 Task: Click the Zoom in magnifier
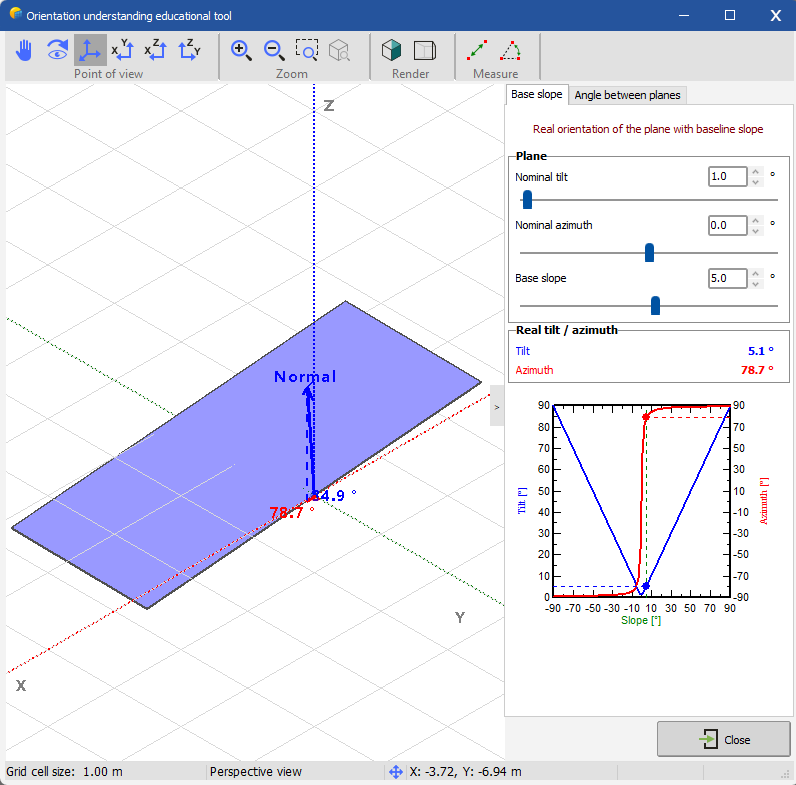(x=241, y=50)
